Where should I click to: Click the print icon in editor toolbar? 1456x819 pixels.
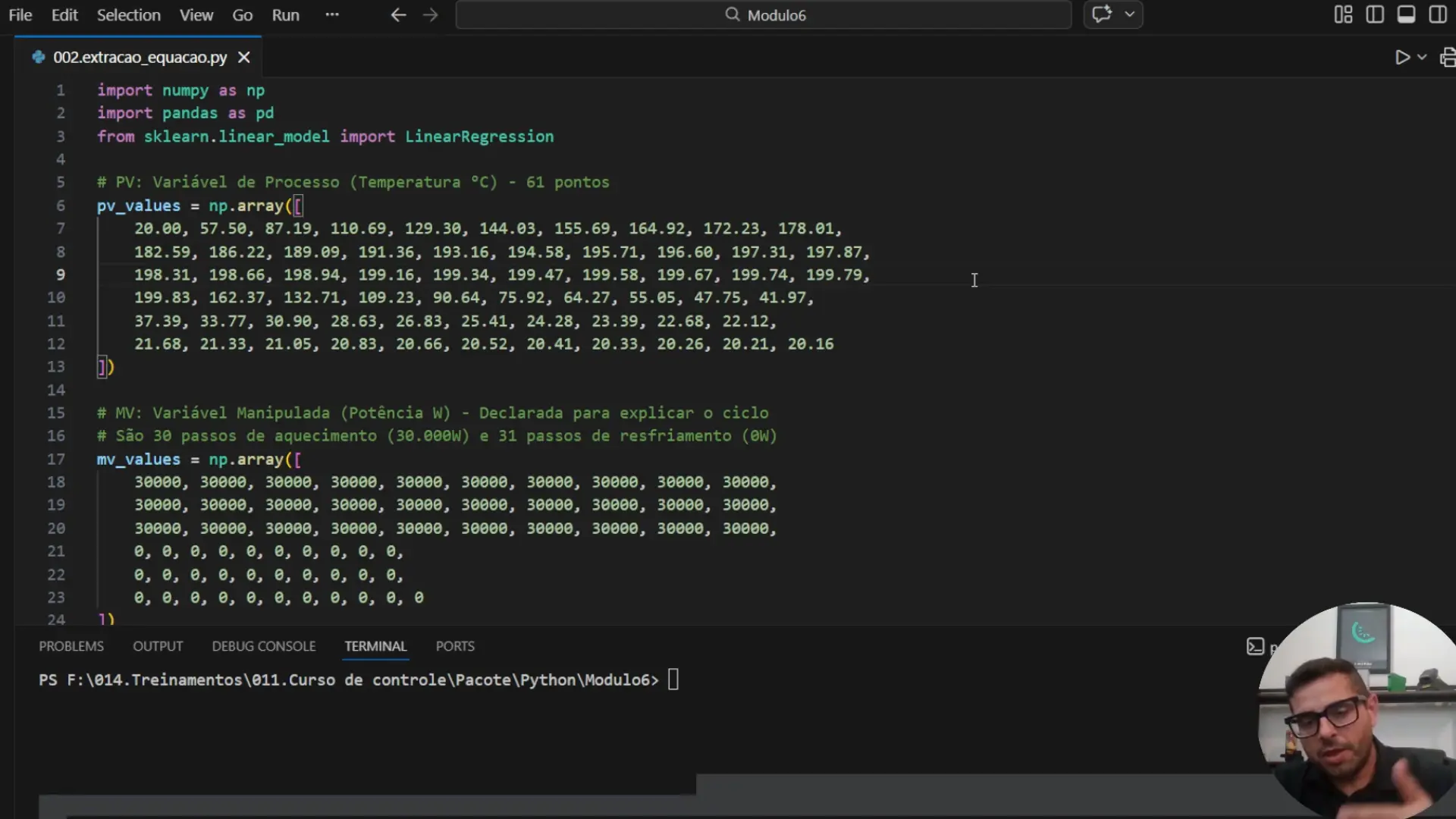(1447, 58)
